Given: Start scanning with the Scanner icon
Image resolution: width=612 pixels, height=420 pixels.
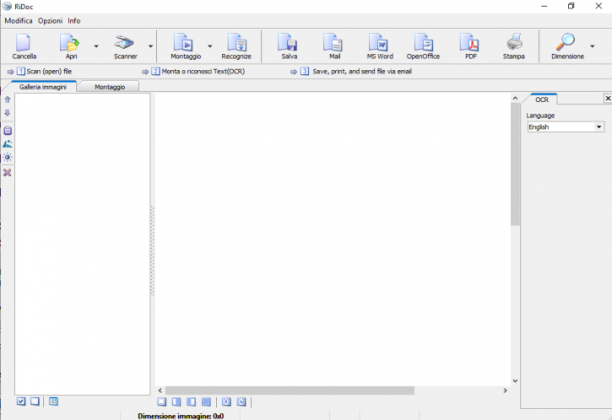Looking at the screenshot, I should 125,46.
